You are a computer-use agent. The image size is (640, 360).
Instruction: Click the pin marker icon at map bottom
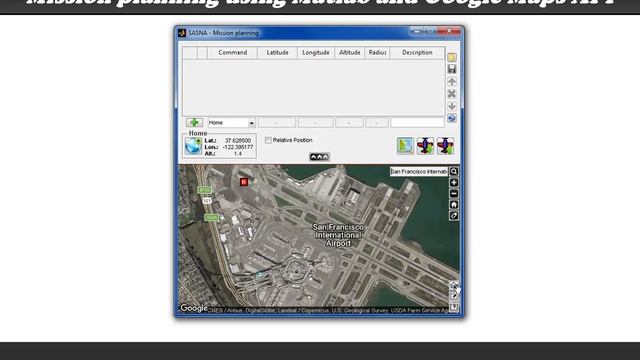coord(453,307)
